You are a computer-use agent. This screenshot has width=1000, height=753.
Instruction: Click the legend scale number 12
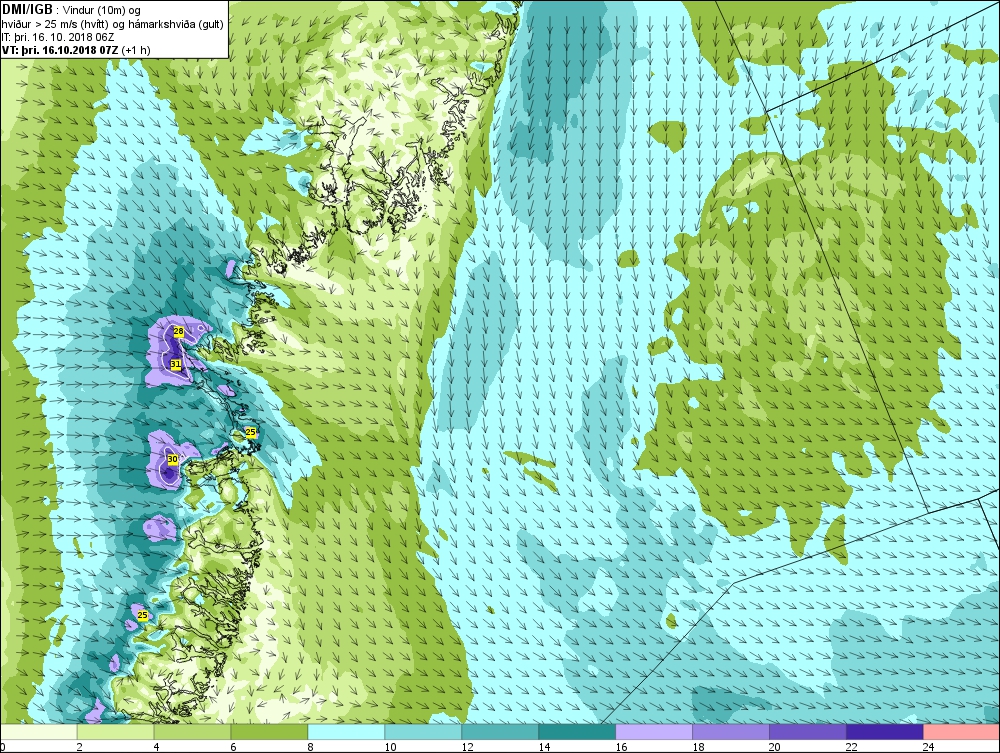point(467,747)
